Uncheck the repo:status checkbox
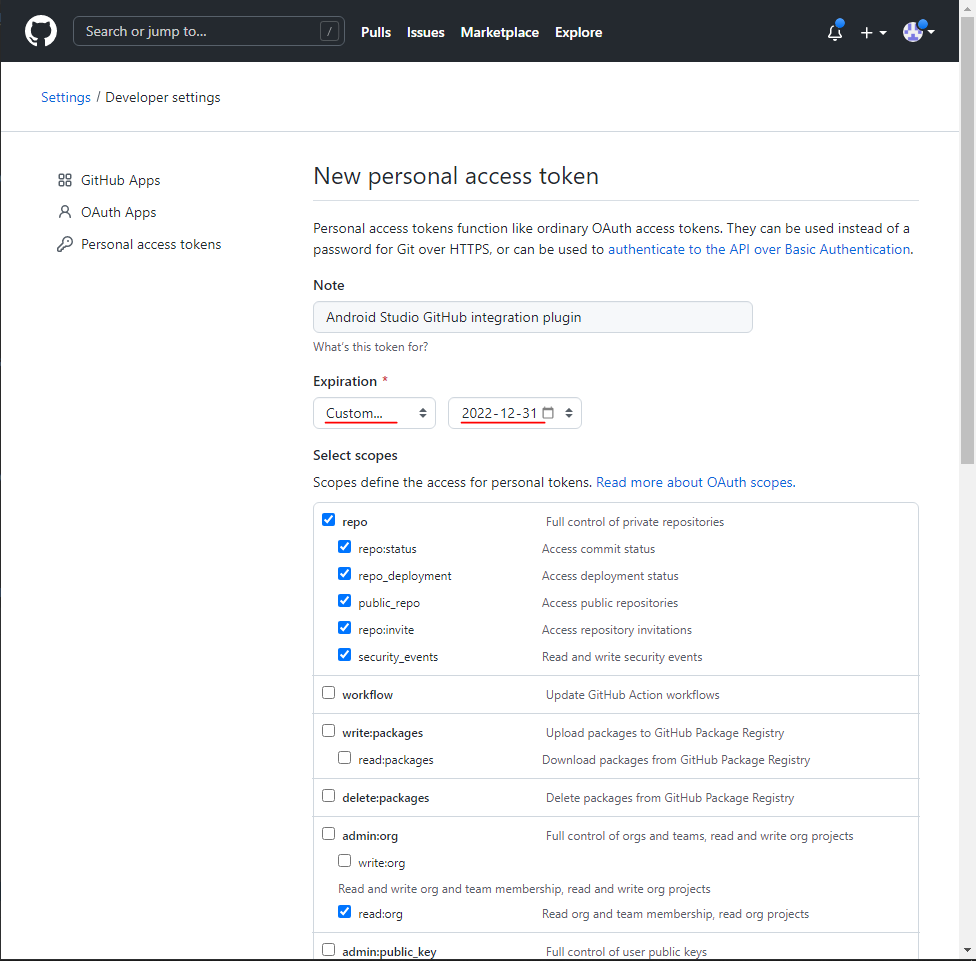Screen dimensions: 976x961 [x=344, y=546]
